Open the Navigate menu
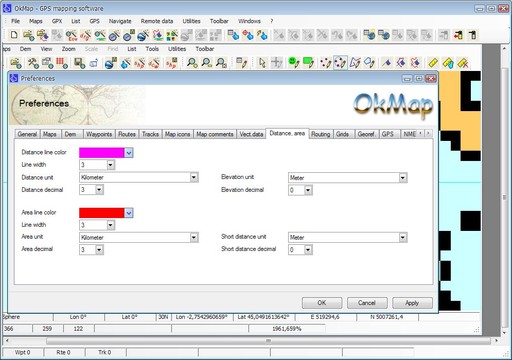The width and height of the screenshot is (512, 360). click(x=120, y=21)
